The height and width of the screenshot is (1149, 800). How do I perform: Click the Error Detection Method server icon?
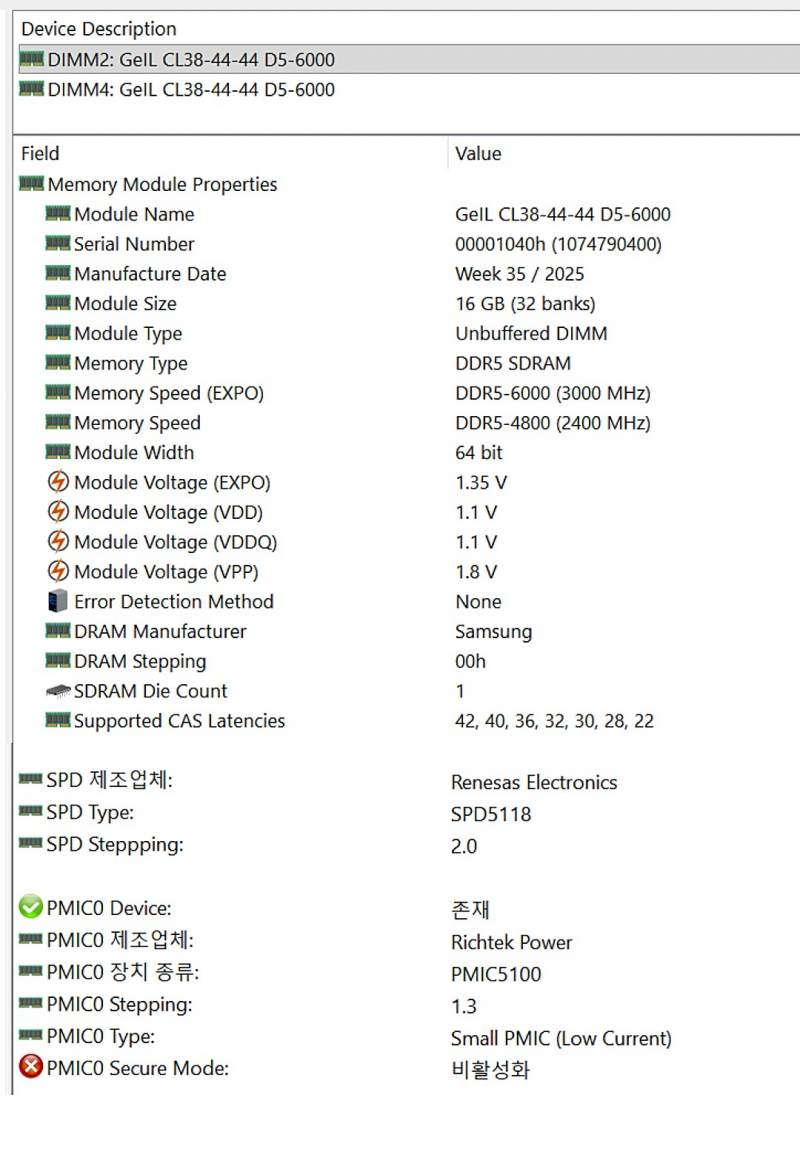pyautogui.click(x=58, y=602)
